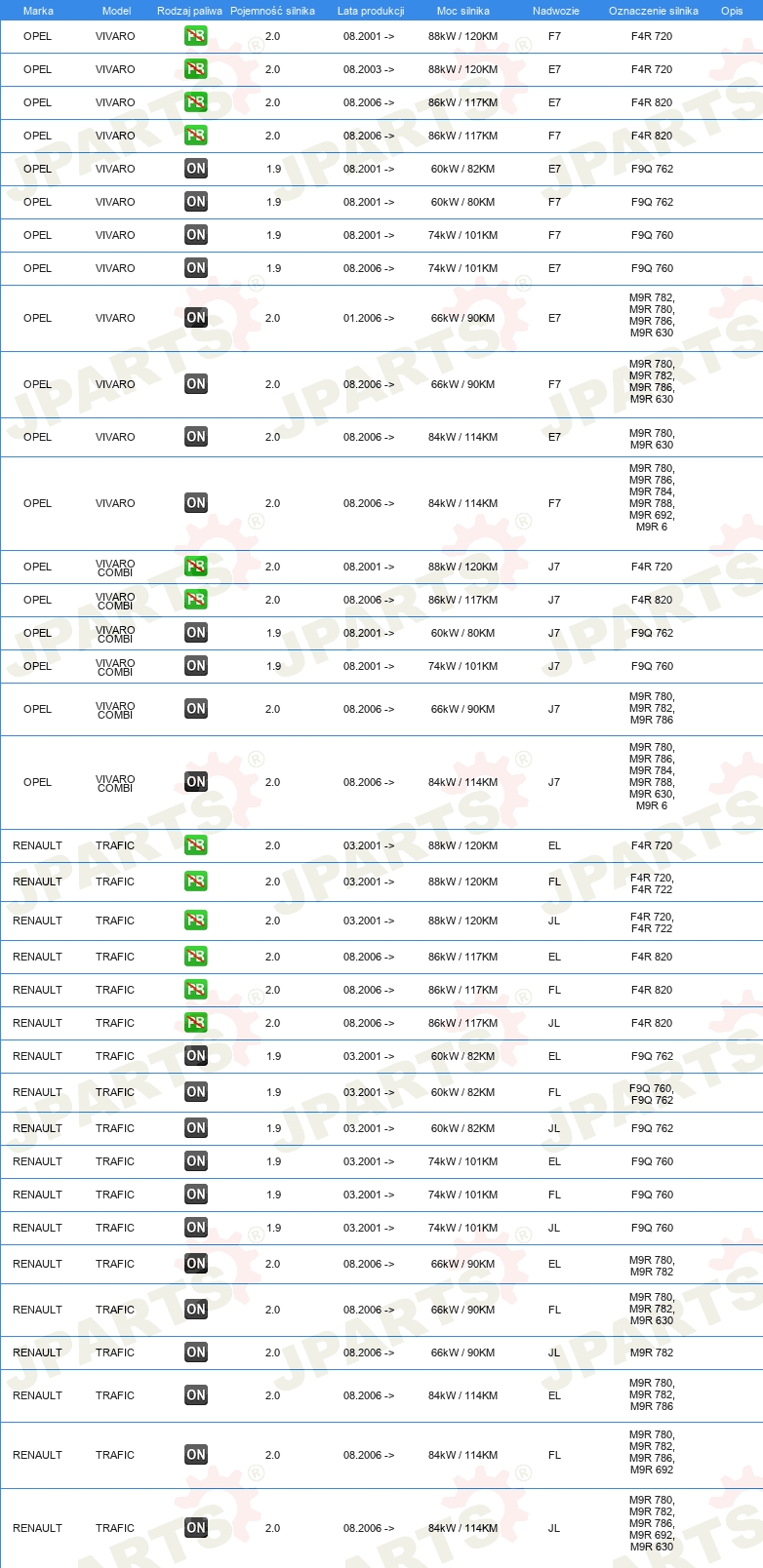This screenshot has width=763, height=1568.
Task: Click VIVARO COMBI in the F4R 720 row
Action: 115,568
